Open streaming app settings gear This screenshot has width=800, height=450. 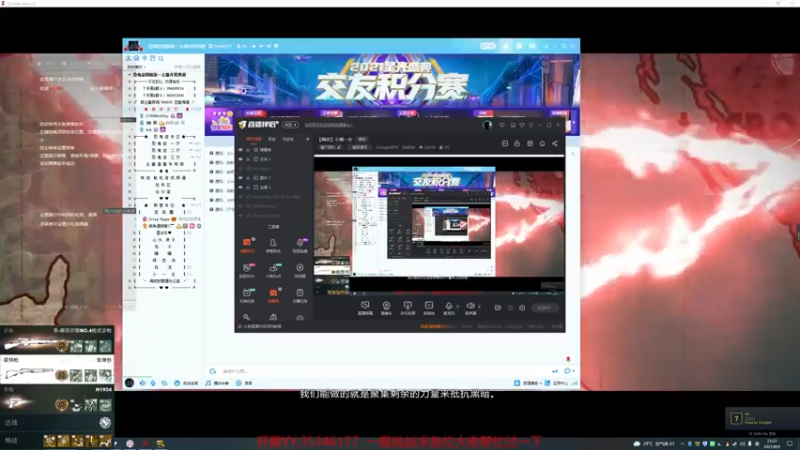point(522,308)
